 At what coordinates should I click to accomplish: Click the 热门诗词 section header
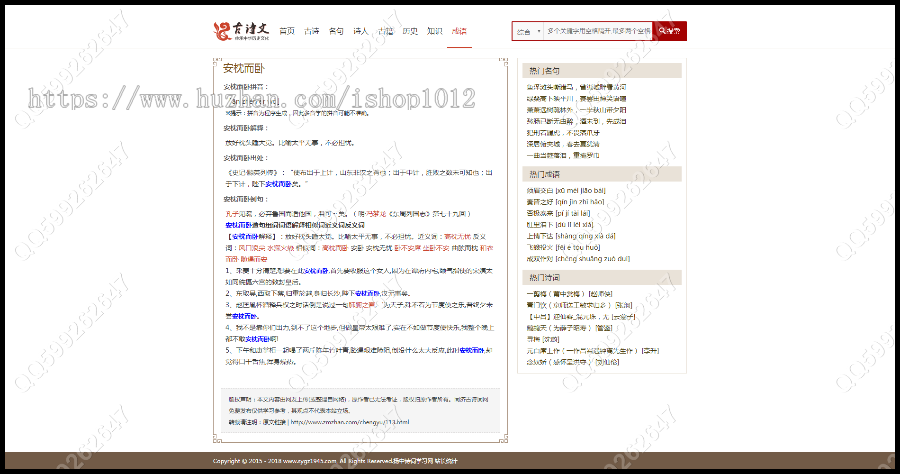pos(545,277)
